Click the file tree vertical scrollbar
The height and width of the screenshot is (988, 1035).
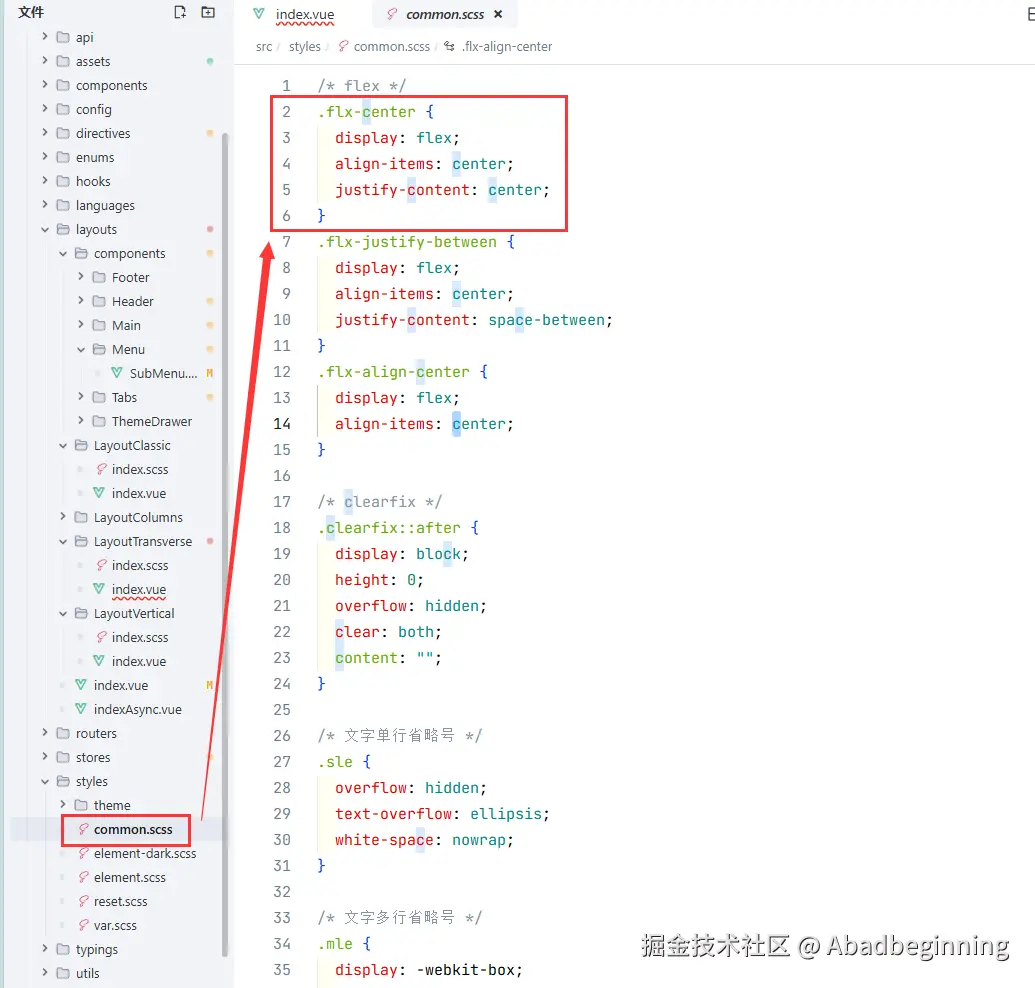pyautogui.click(x=225, y=545)
